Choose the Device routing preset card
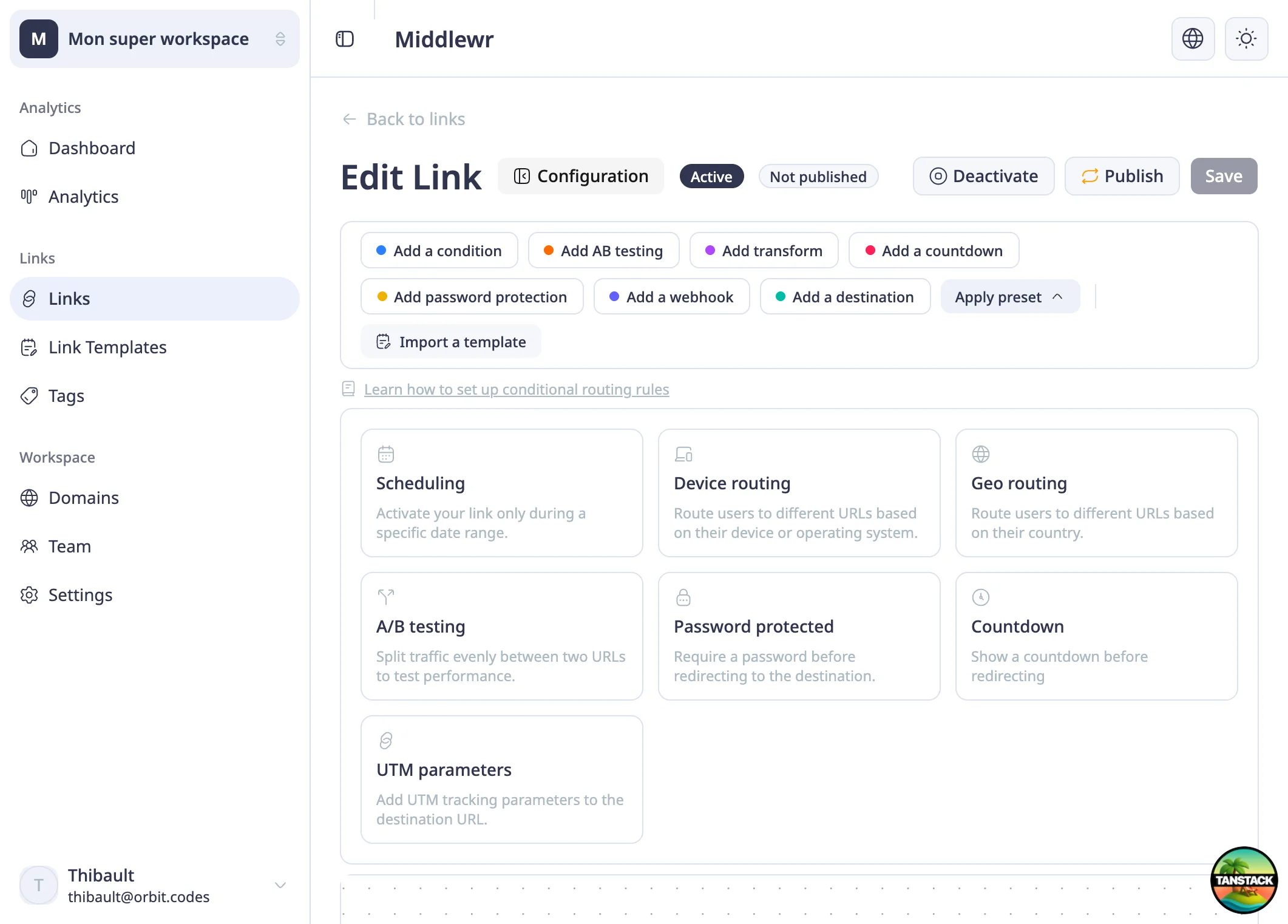The width and height of the screenshot is (1288, 924). click(x=799, y=493)
